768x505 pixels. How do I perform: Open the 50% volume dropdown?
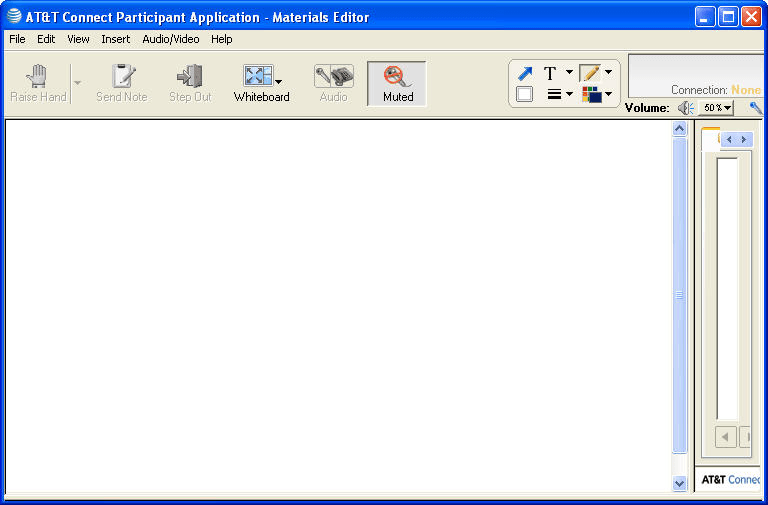pos(716,108)
